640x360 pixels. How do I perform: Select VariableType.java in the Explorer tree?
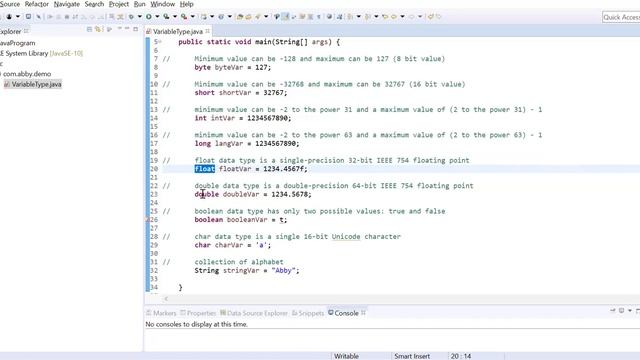(x=33, y=84)
